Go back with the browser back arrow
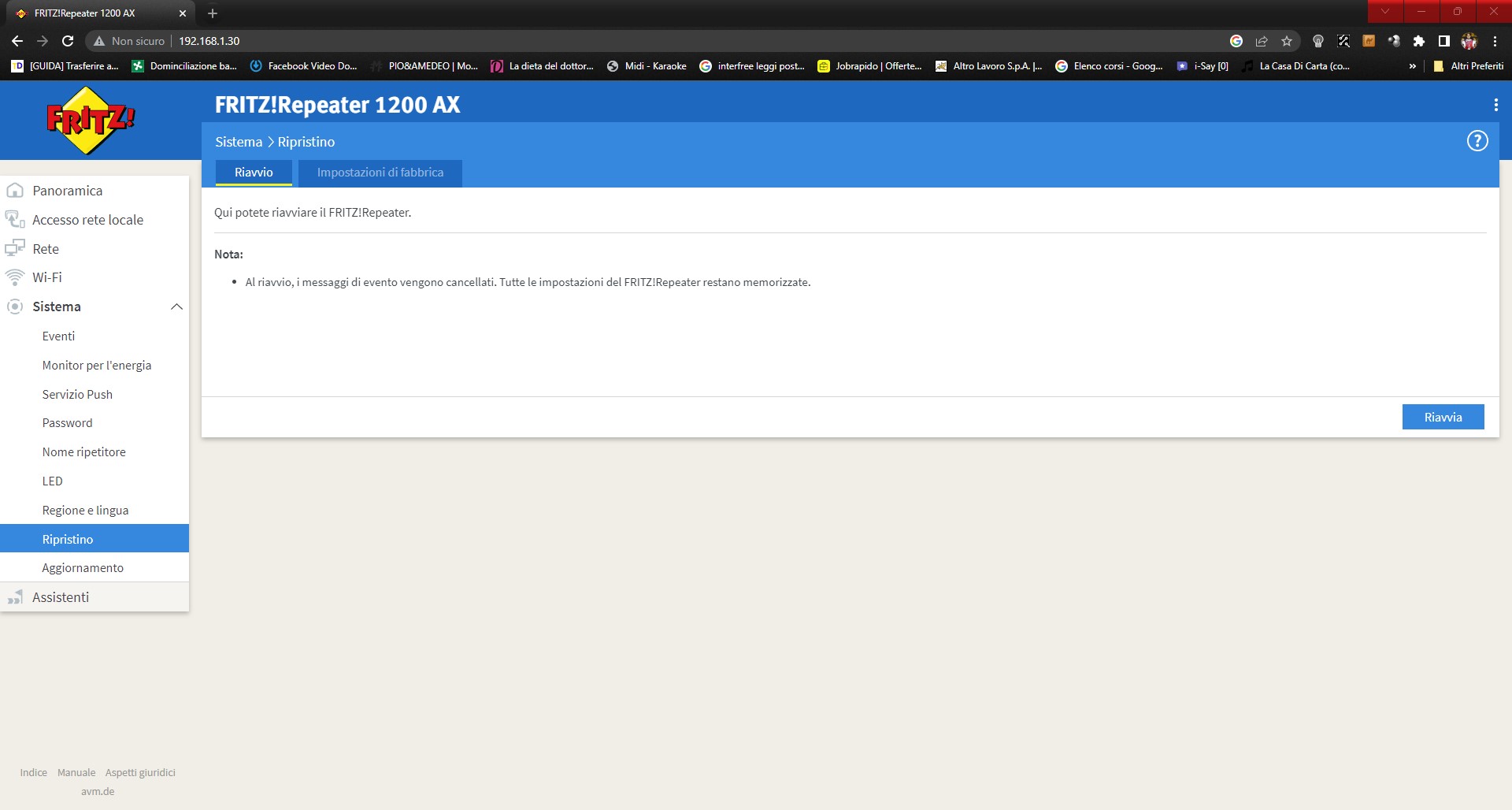 point(17,41)
